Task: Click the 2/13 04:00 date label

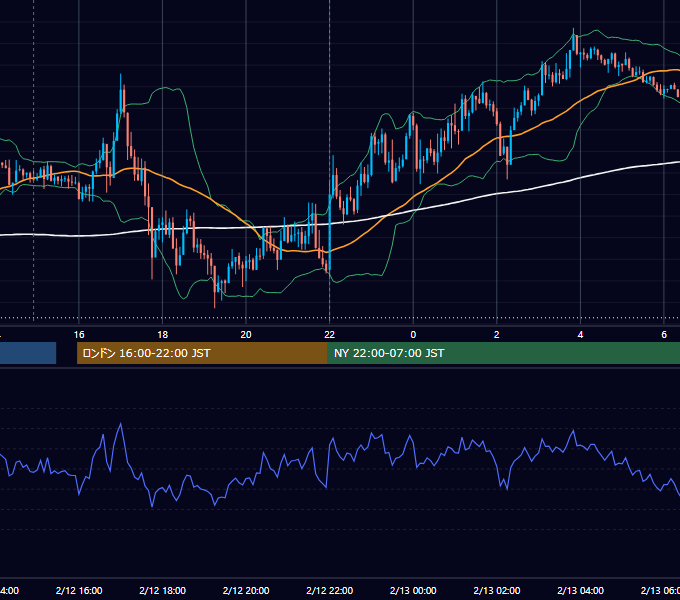Action: click(580, 590)
